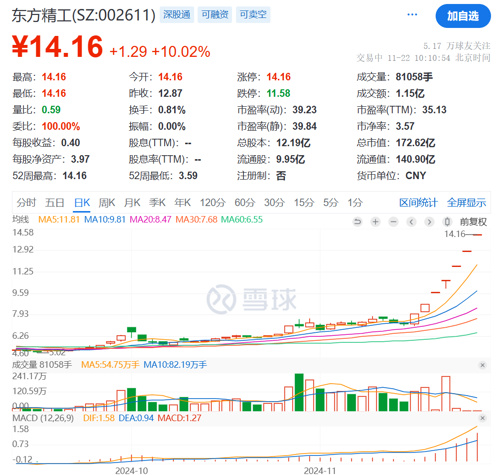Click the MA10:9.81 legend value
Viewport: 500px width, 475px height.
(105, 220)
